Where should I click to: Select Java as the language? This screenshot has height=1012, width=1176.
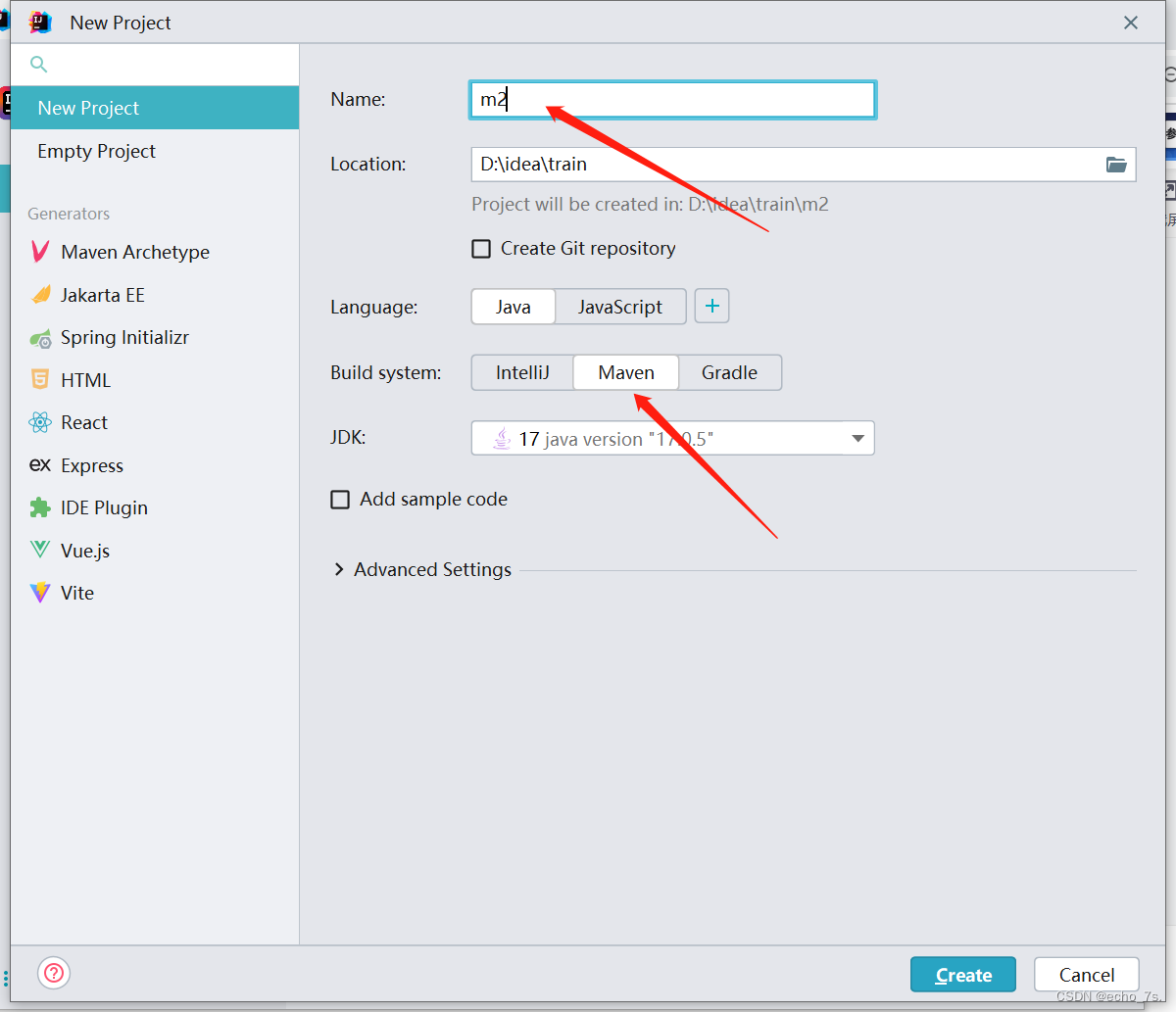(514, 307)
